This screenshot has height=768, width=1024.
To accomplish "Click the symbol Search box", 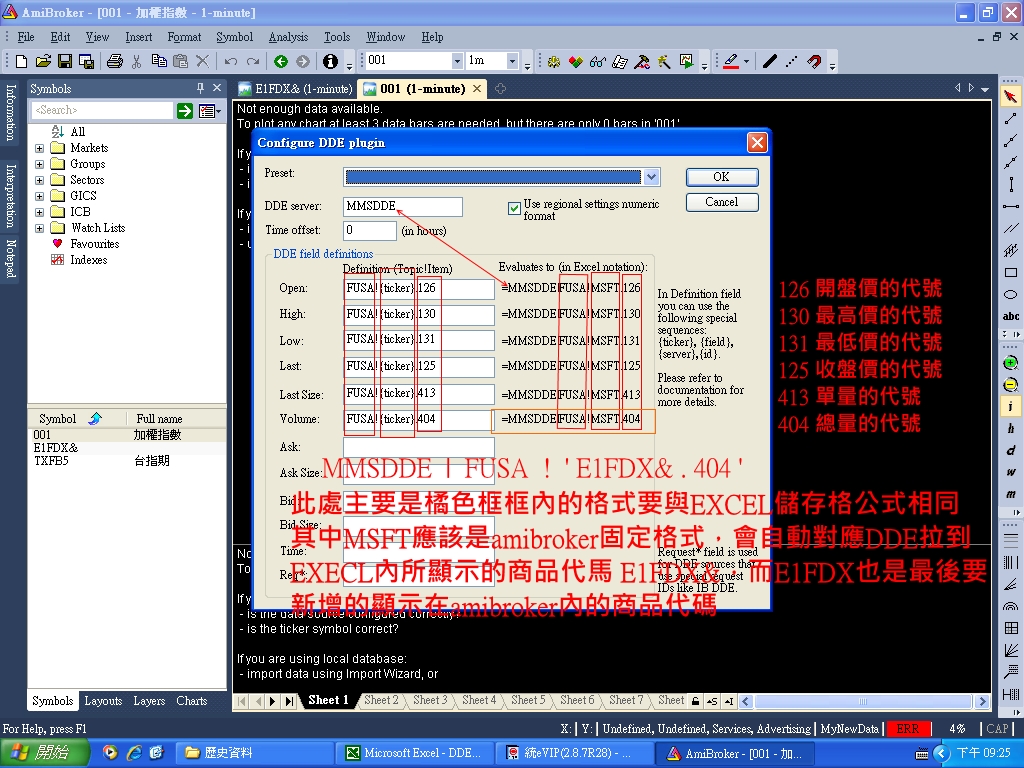I will tap(103, 110).
